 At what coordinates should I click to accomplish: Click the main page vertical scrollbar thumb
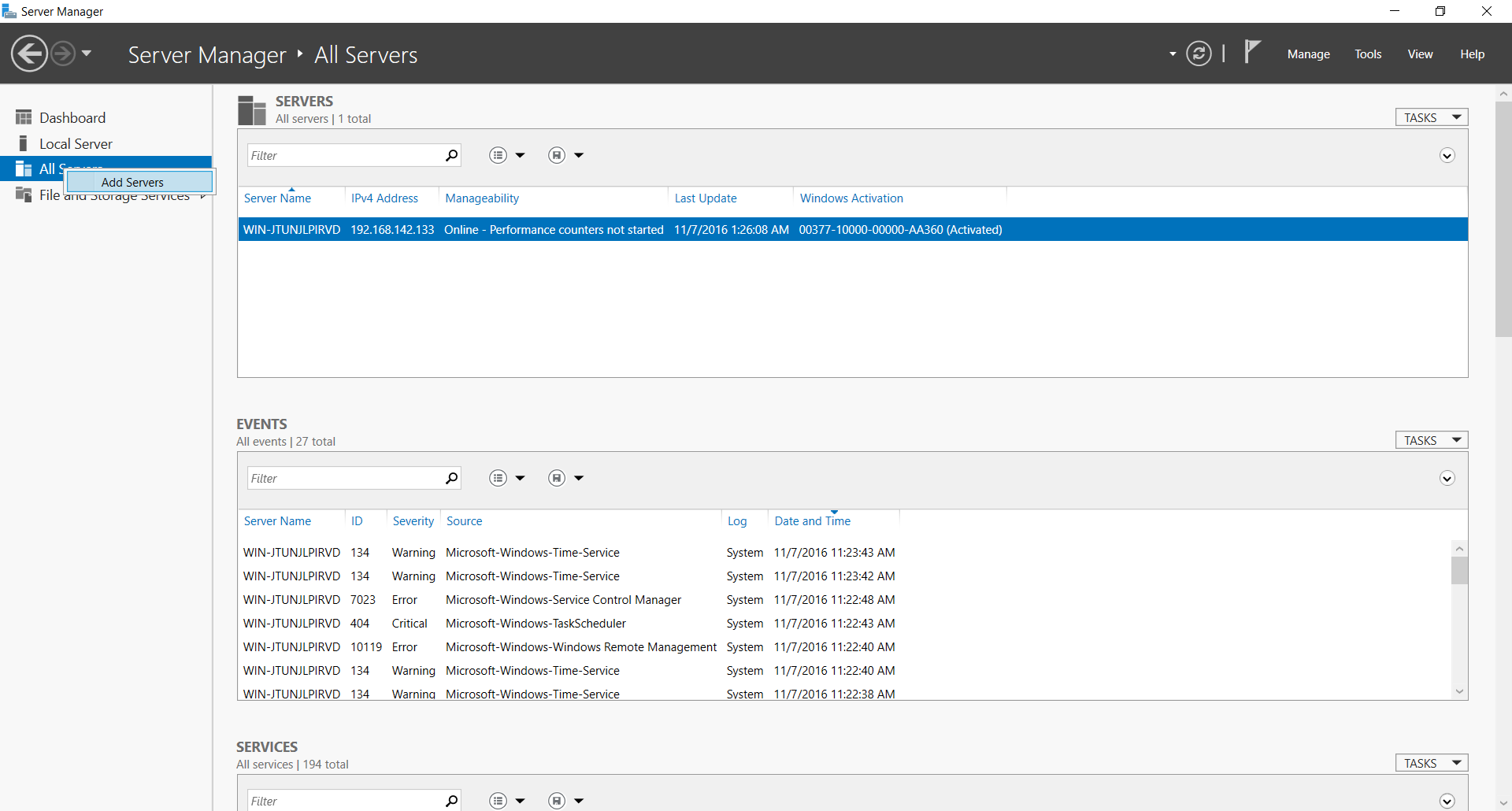point(1503,219)
